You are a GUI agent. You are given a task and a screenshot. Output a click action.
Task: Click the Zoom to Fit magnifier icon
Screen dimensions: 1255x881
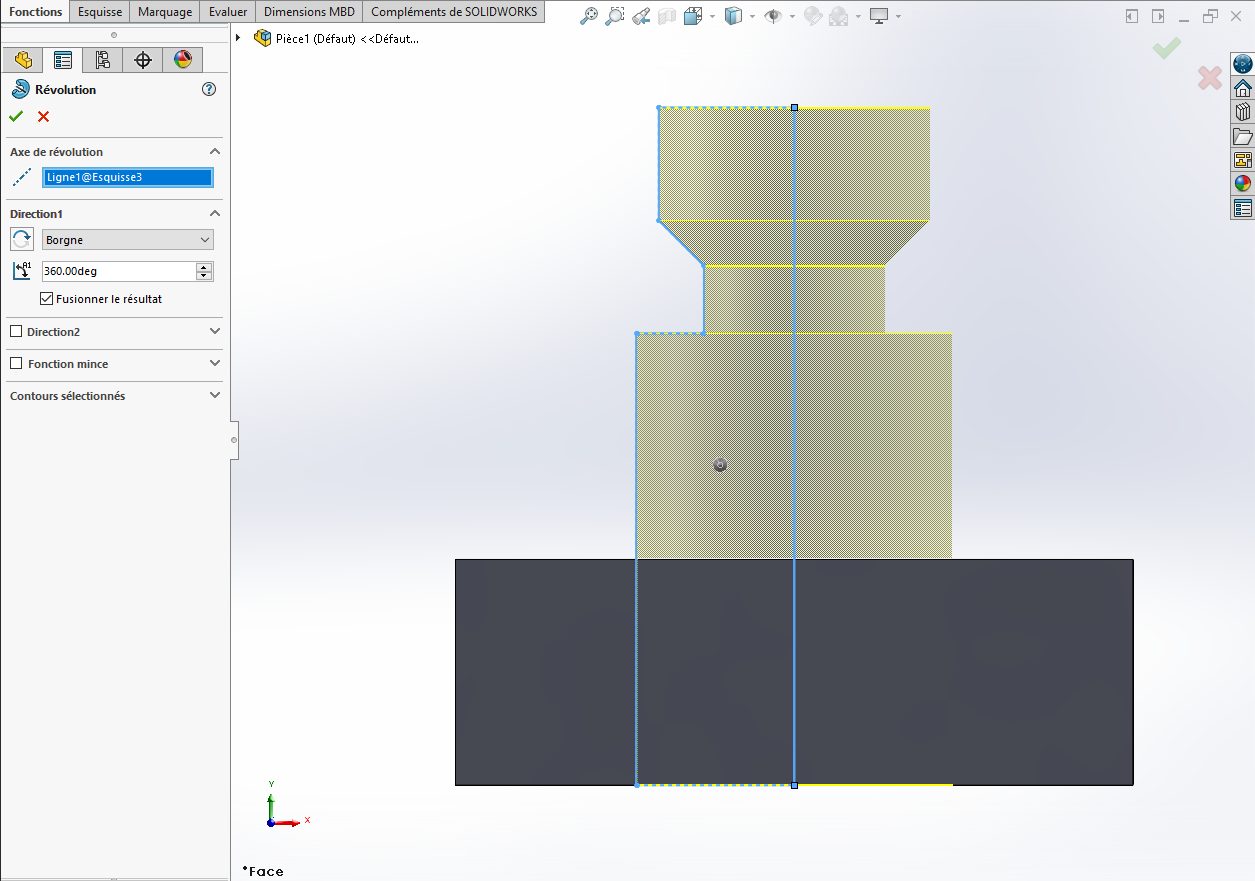pos(589,16)
